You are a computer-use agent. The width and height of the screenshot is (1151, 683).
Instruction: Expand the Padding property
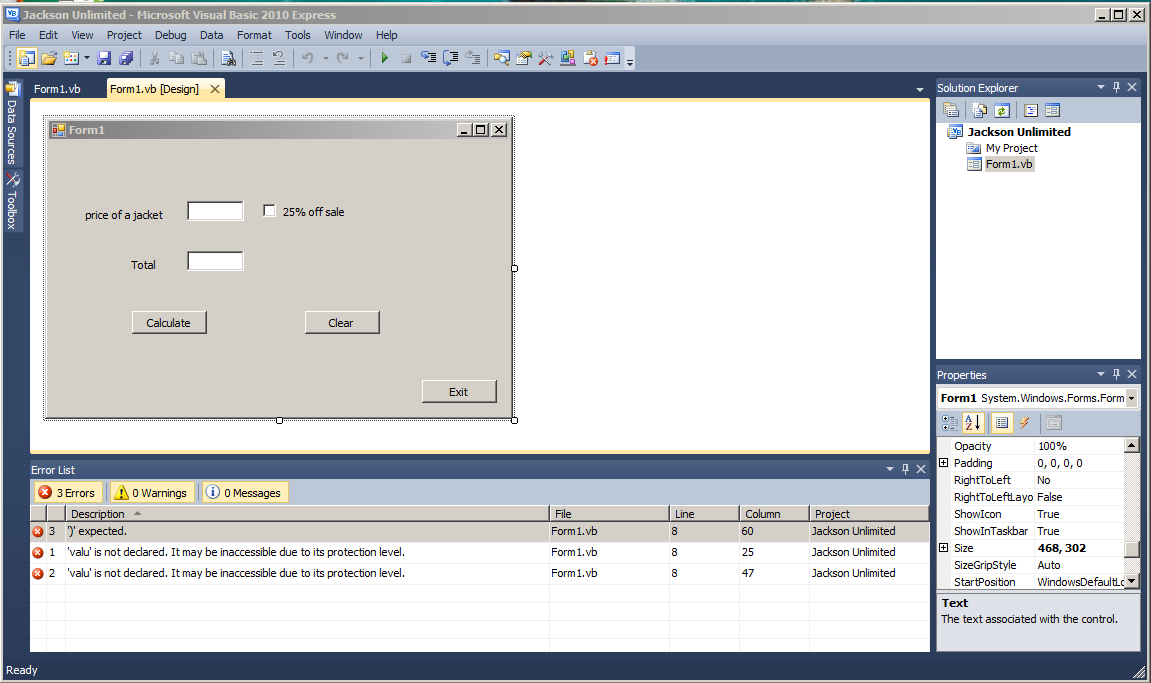point(944,463)
